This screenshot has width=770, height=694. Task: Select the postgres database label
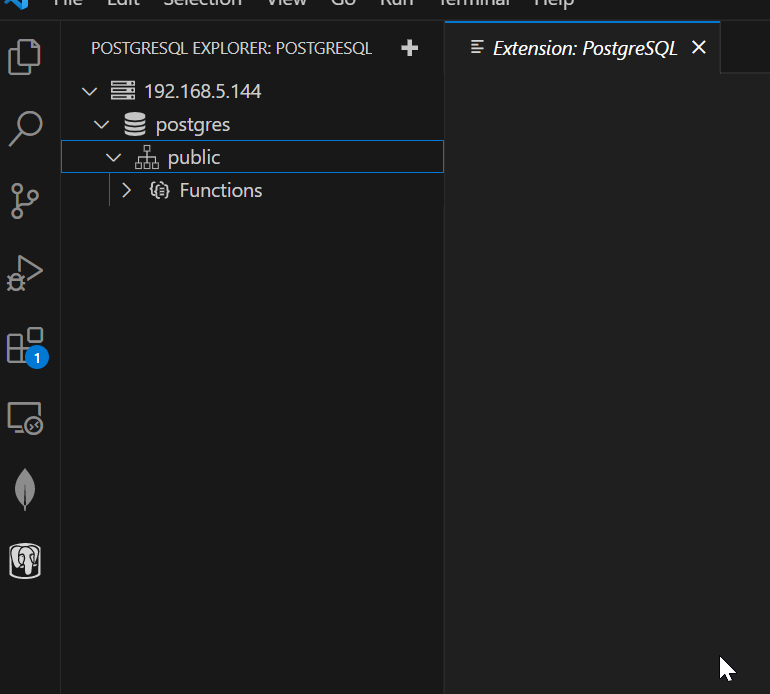click(x=193, y=125)
